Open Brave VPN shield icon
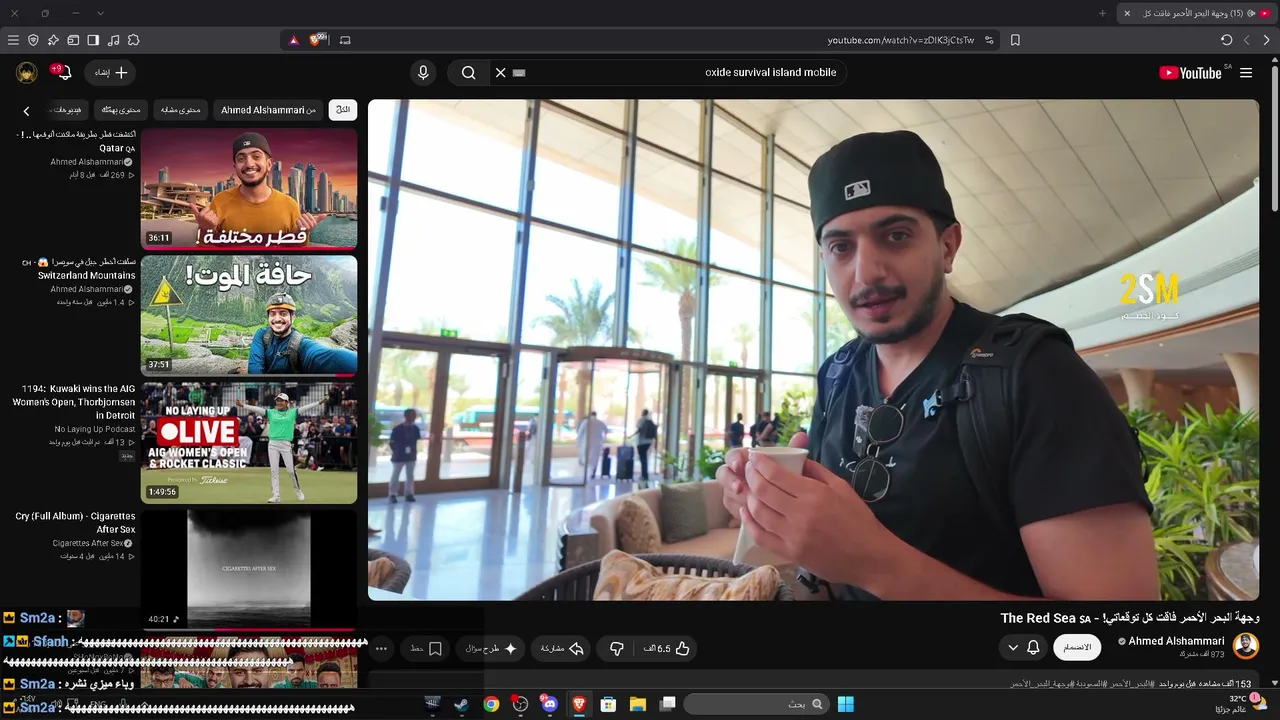Screen dimensions: 1280x720 [33, 40]
